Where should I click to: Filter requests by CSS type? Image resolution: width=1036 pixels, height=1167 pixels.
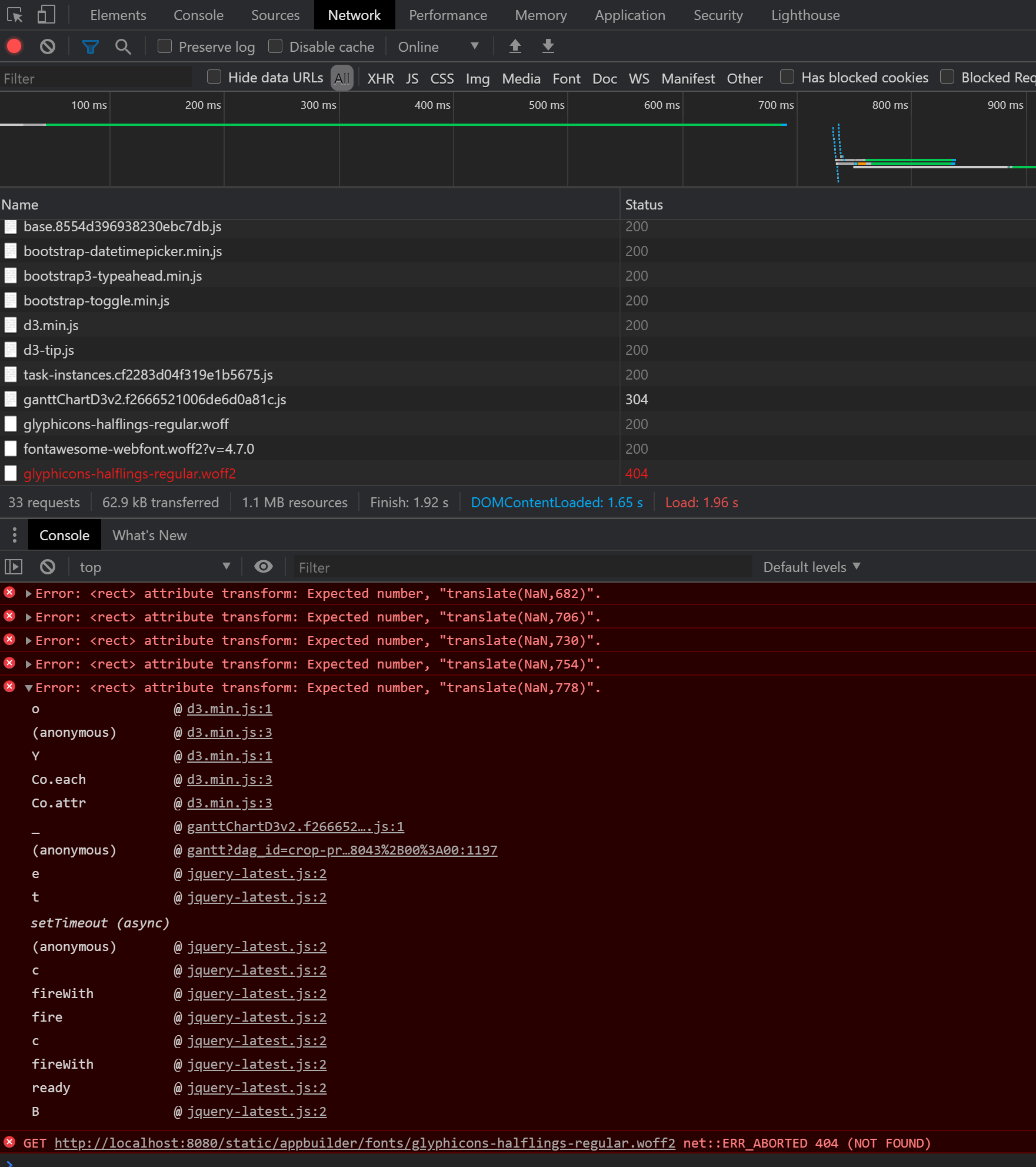coord(442,78)
